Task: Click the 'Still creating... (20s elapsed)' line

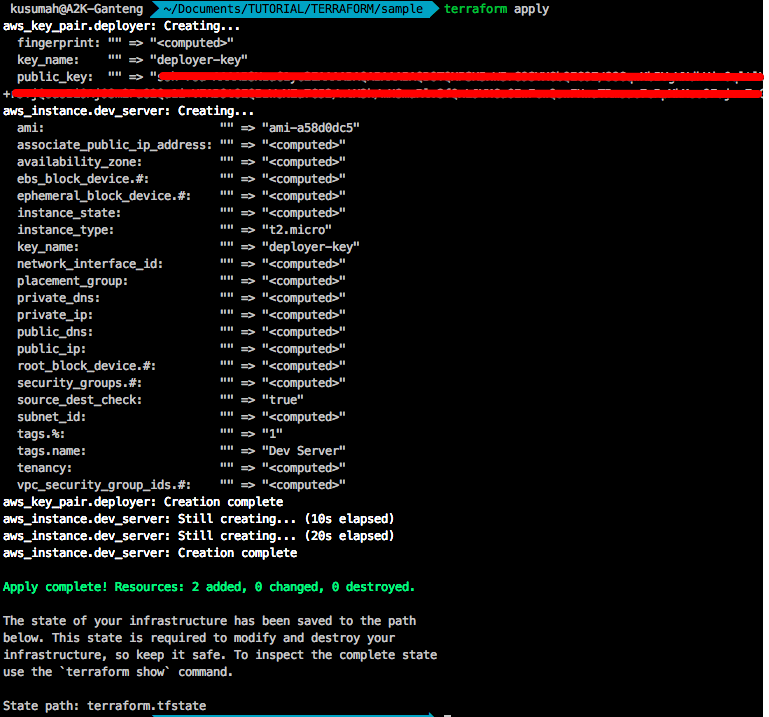Action: pos(198,536)
